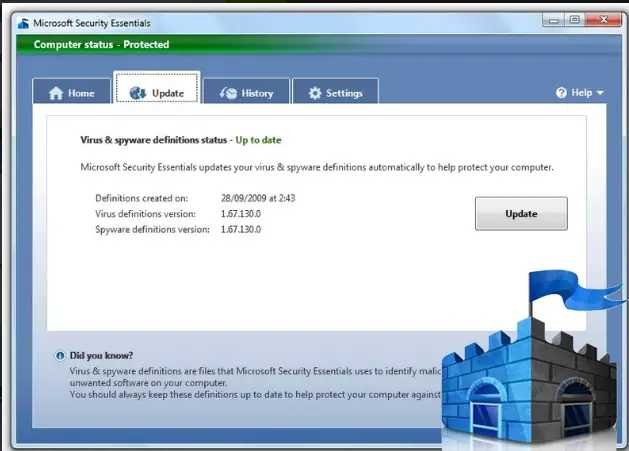Screen dimensions: 629x451
Task: Click the large Update button
Action: [521, 213]
